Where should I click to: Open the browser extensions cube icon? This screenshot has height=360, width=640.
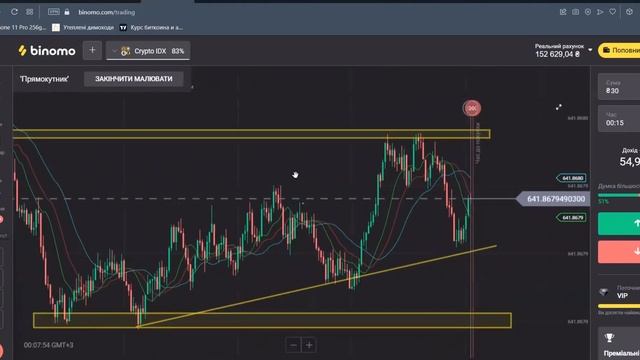(629, 12)
